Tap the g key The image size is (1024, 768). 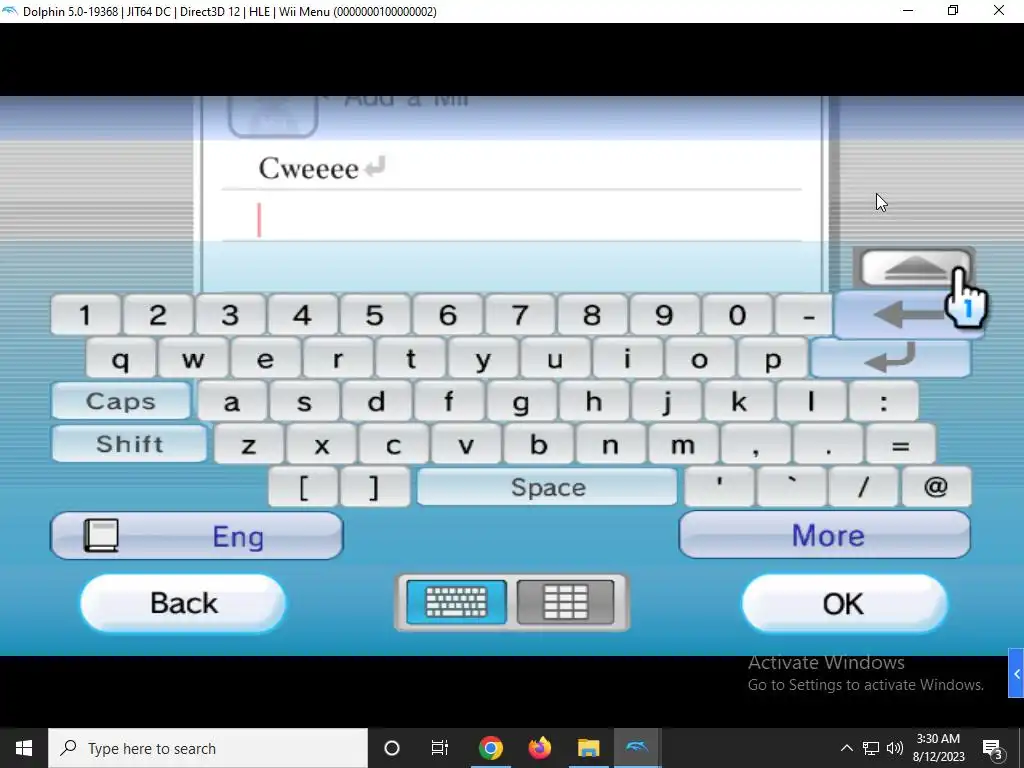tap(522, 402)
